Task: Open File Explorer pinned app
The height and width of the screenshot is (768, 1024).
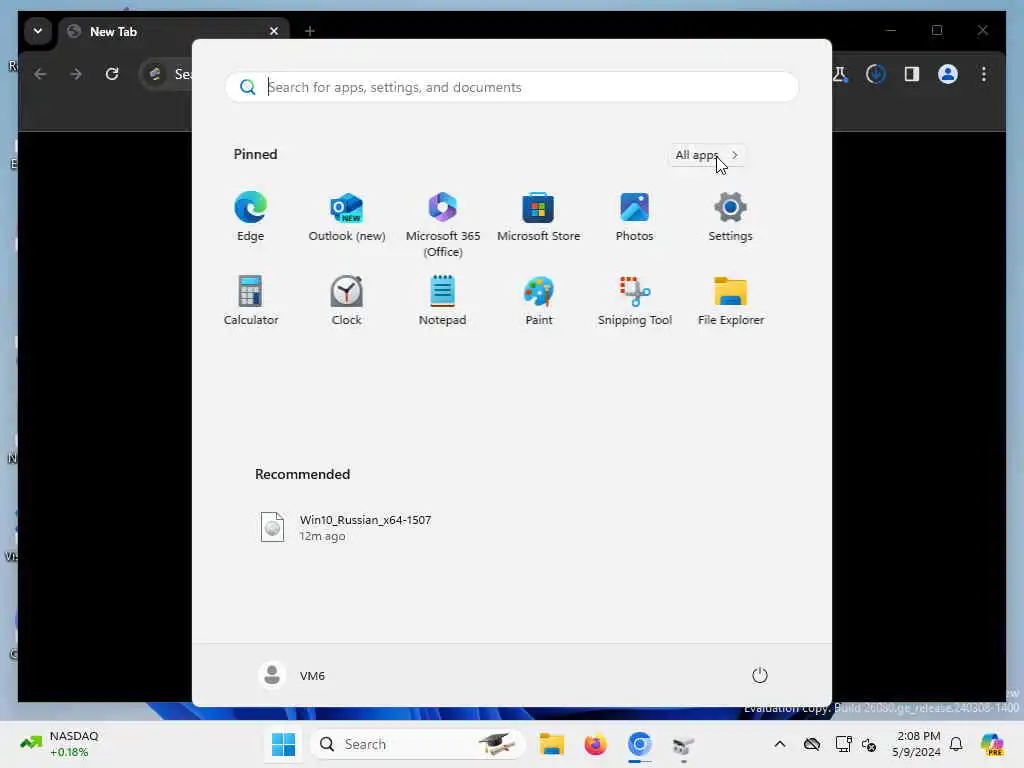Action: (x=730, y=301)
